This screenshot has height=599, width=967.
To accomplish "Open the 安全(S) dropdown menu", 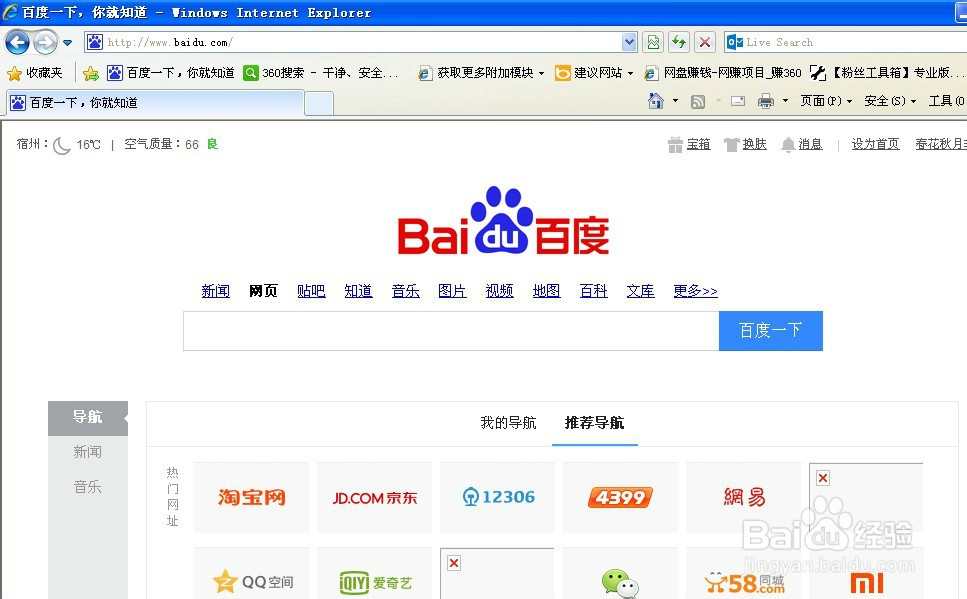I will (x=887, y=100).
